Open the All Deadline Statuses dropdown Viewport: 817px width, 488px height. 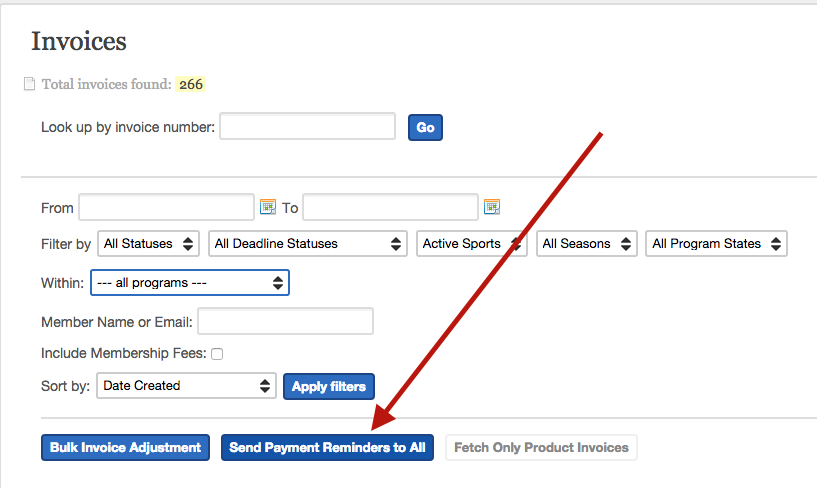point(307,244)
